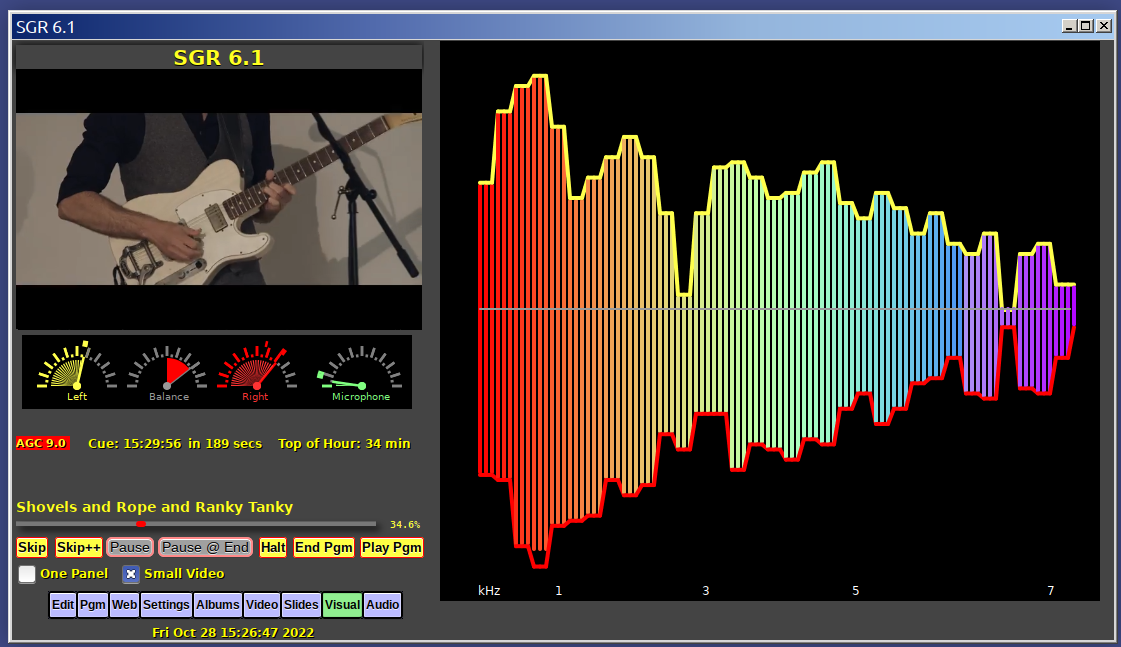This screenshot has width=1121, height=647.
Task: Click the Skip++ button
Action: point(79,548)
